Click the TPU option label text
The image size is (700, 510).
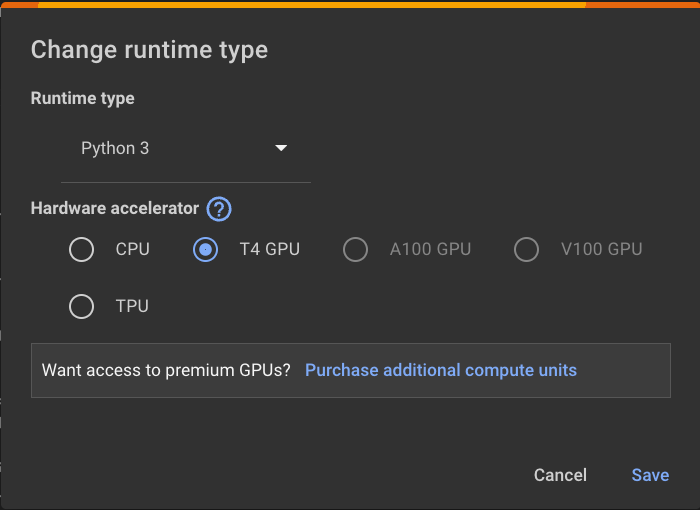tap(132, 306)
